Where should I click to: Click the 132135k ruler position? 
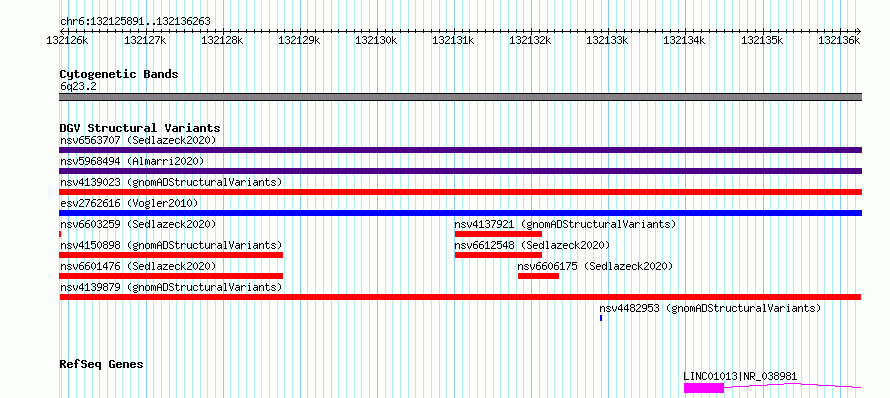(x=762, y=40)
